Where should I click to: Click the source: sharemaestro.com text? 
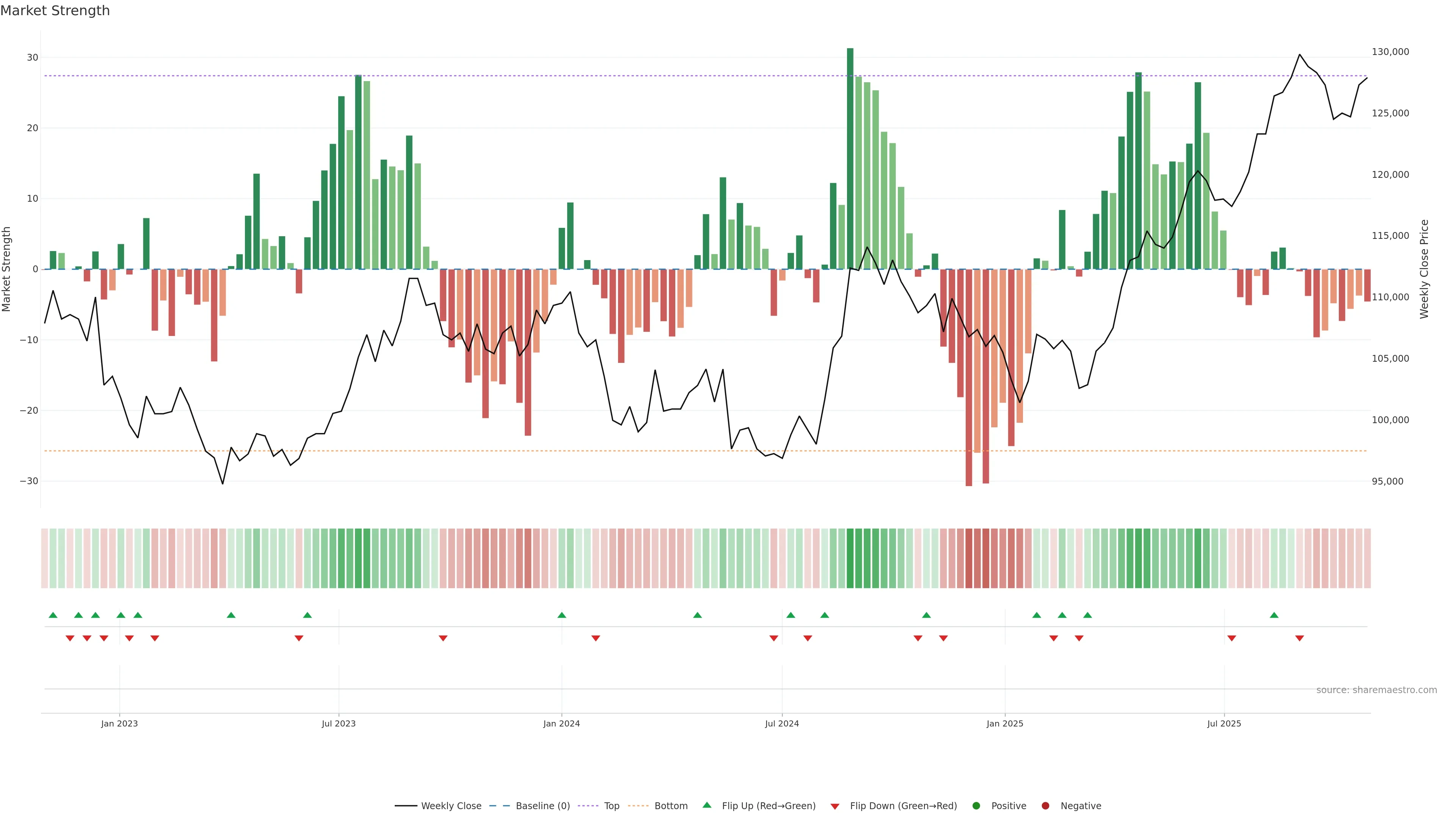coord(1376,690)
